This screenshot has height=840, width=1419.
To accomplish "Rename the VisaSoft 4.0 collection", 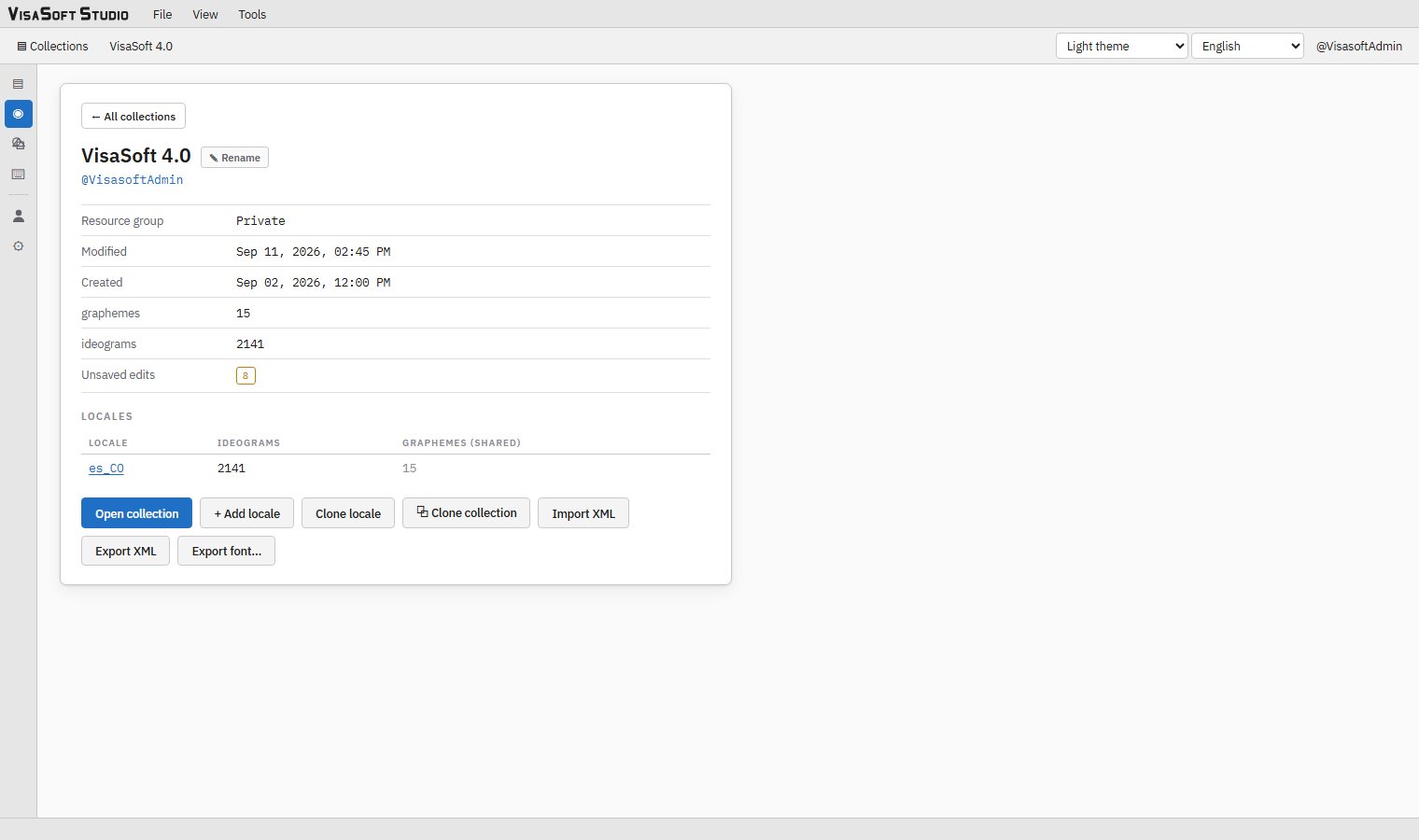I will (x=234, y=158).
